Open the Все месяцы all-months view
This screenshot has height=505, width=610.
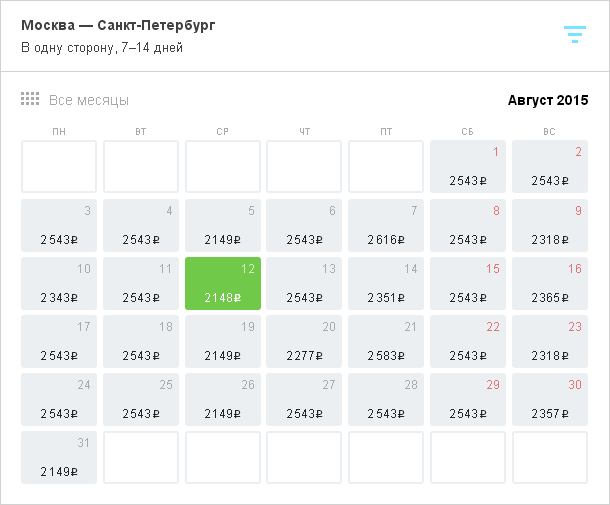click(89, 100)
